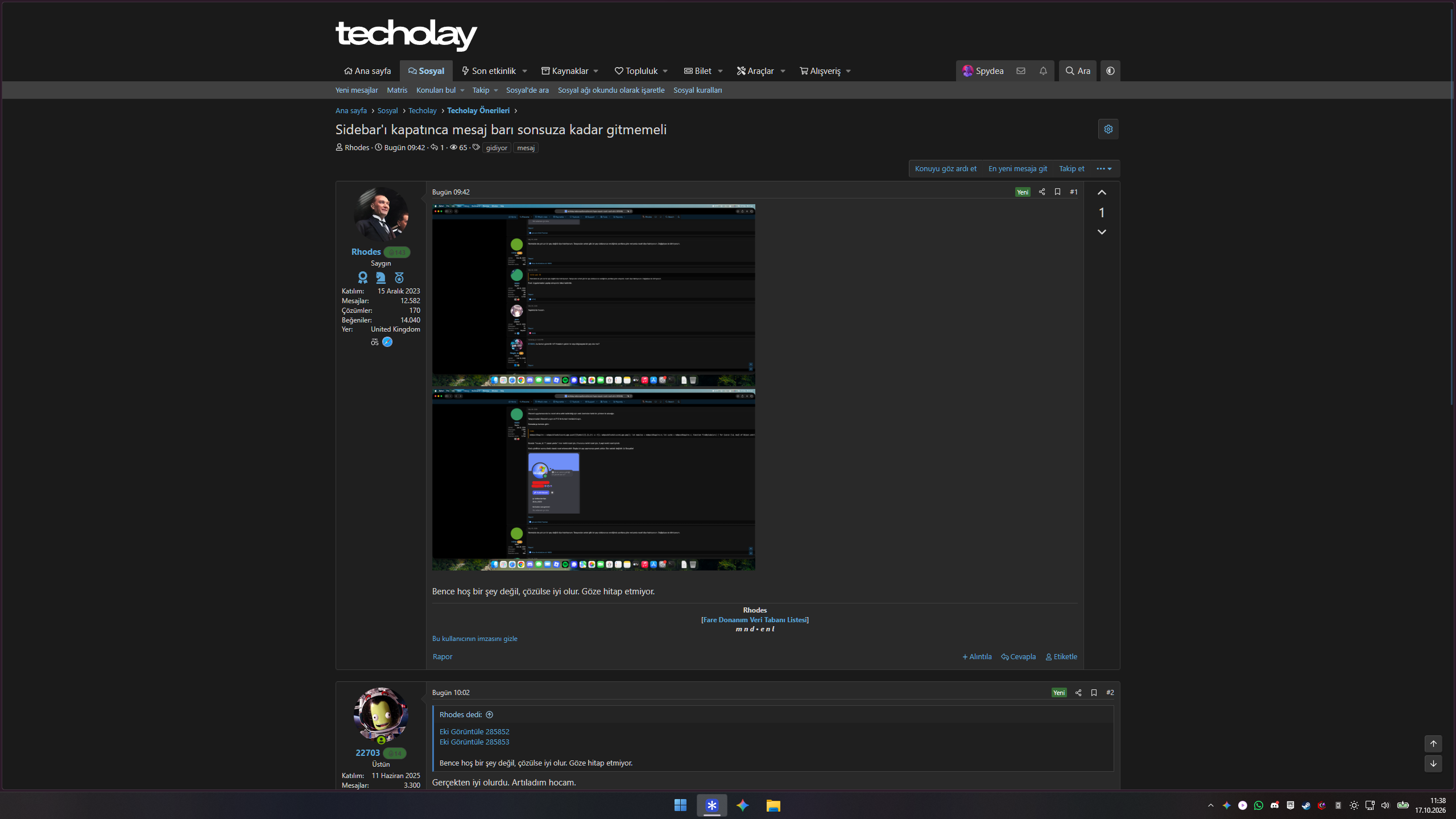Image resolution: width=1456 pixels, height=819 pixels.
Task: Click Cevapla on post #1
Action: click(x=1019, y=657)
